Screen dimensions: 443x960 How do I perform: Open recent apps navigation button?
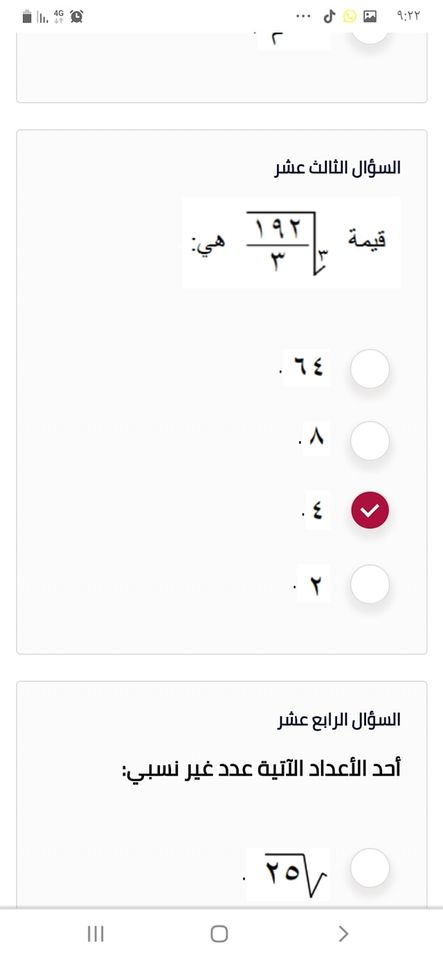click(x=95, y=934)
